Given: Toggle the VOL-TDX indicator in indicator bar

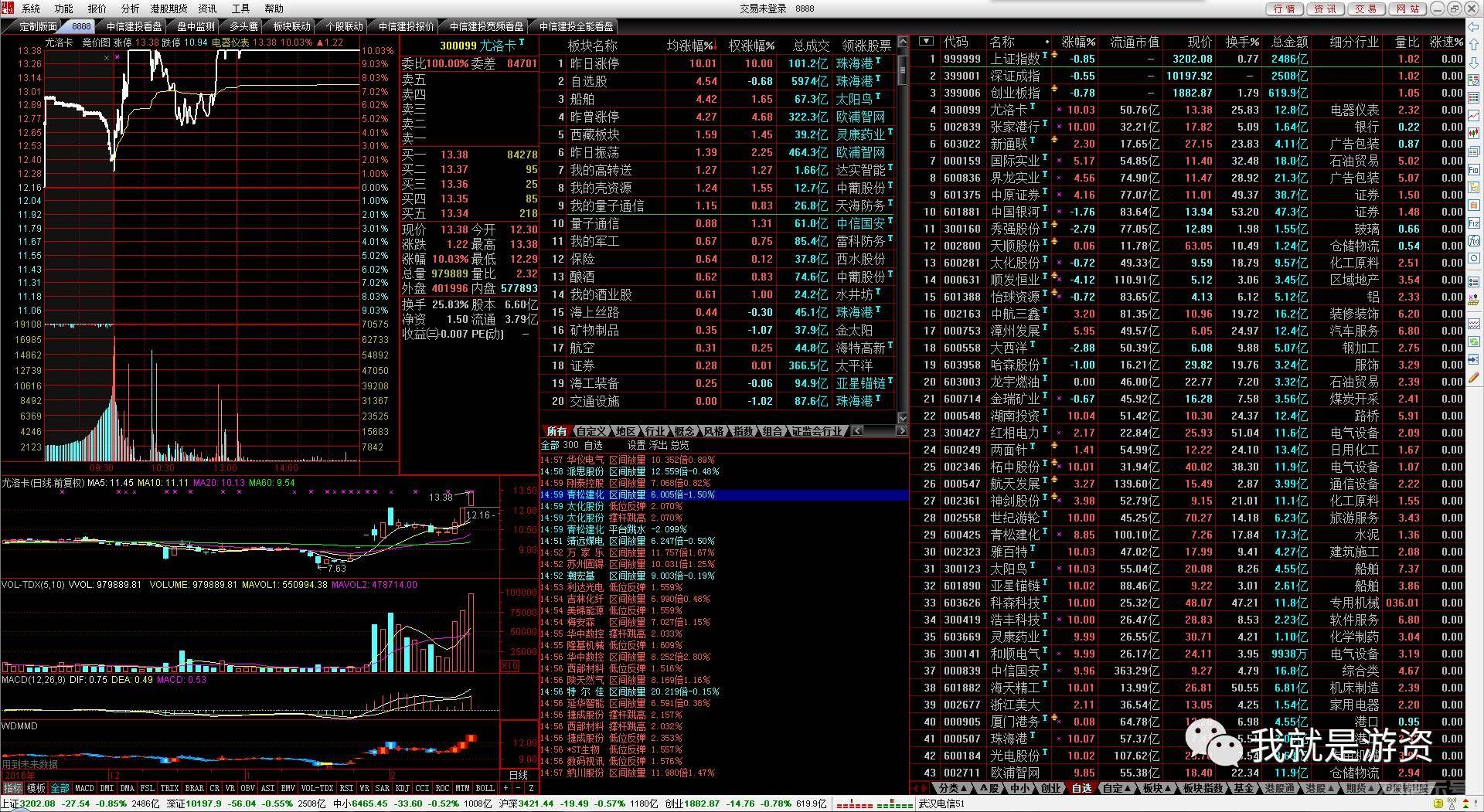Looking at the screenshot, I should pyautogui.click(x=317, y=788).
